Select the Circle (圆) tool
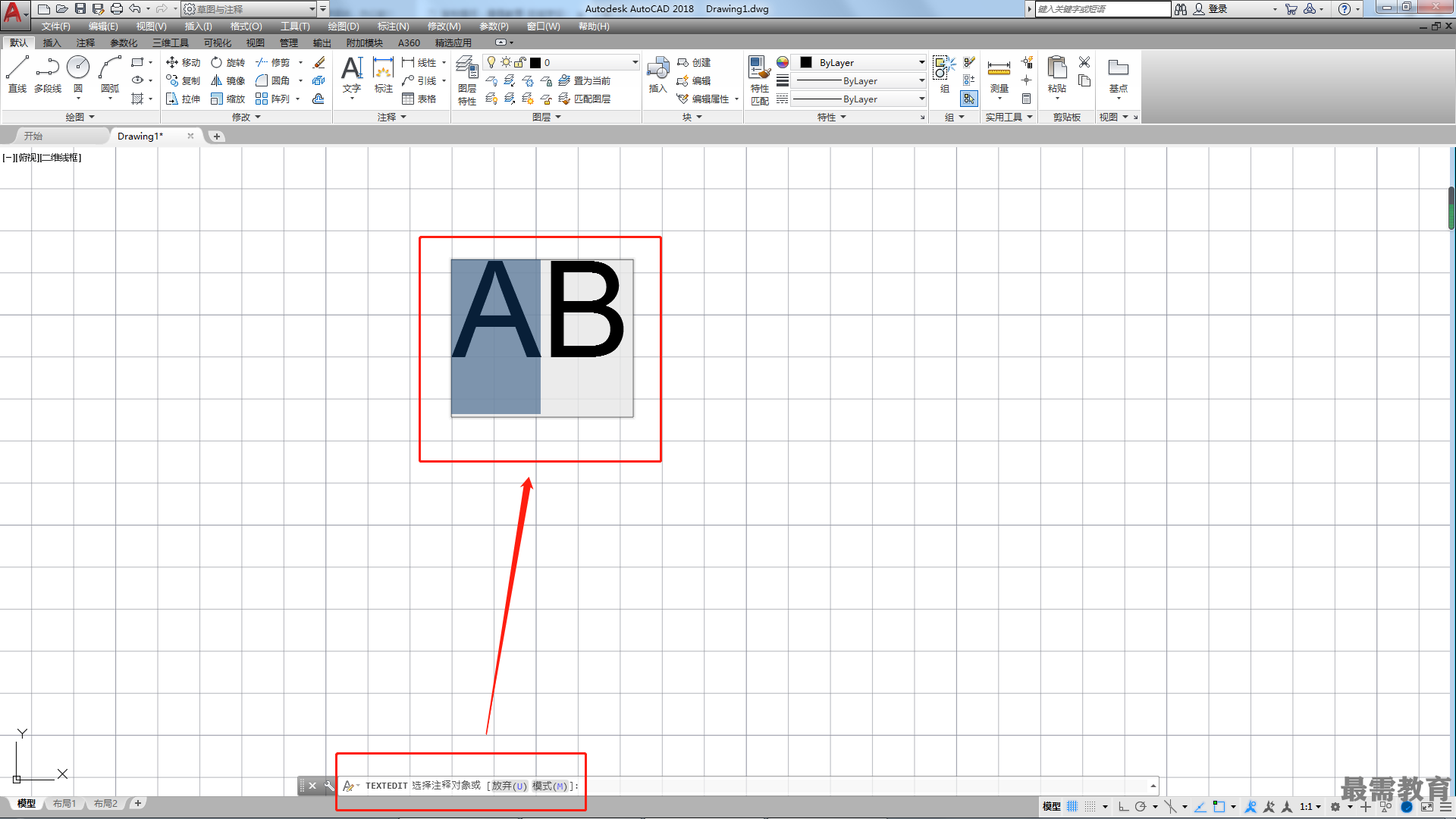Viewport: 1456px width, 819px height. (78, 74)
